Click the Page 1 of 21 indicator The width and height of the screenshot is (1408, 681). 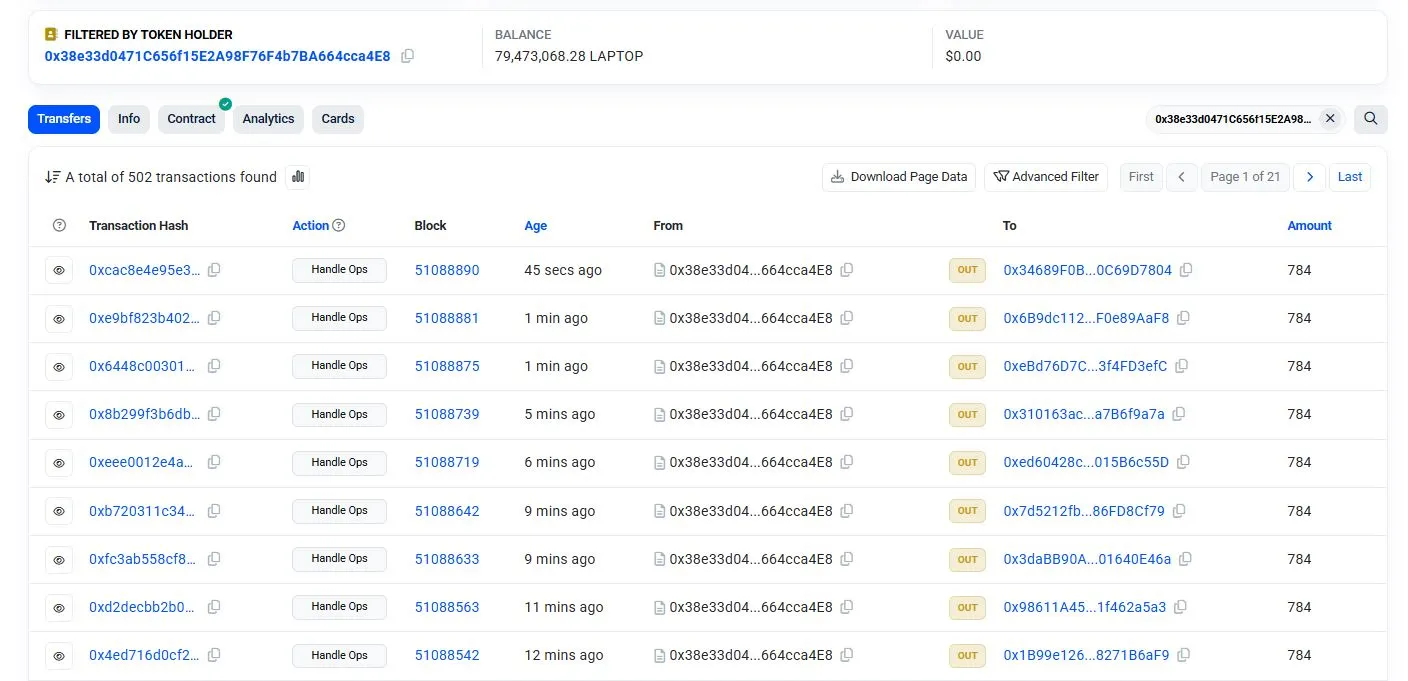[1245, 177]
